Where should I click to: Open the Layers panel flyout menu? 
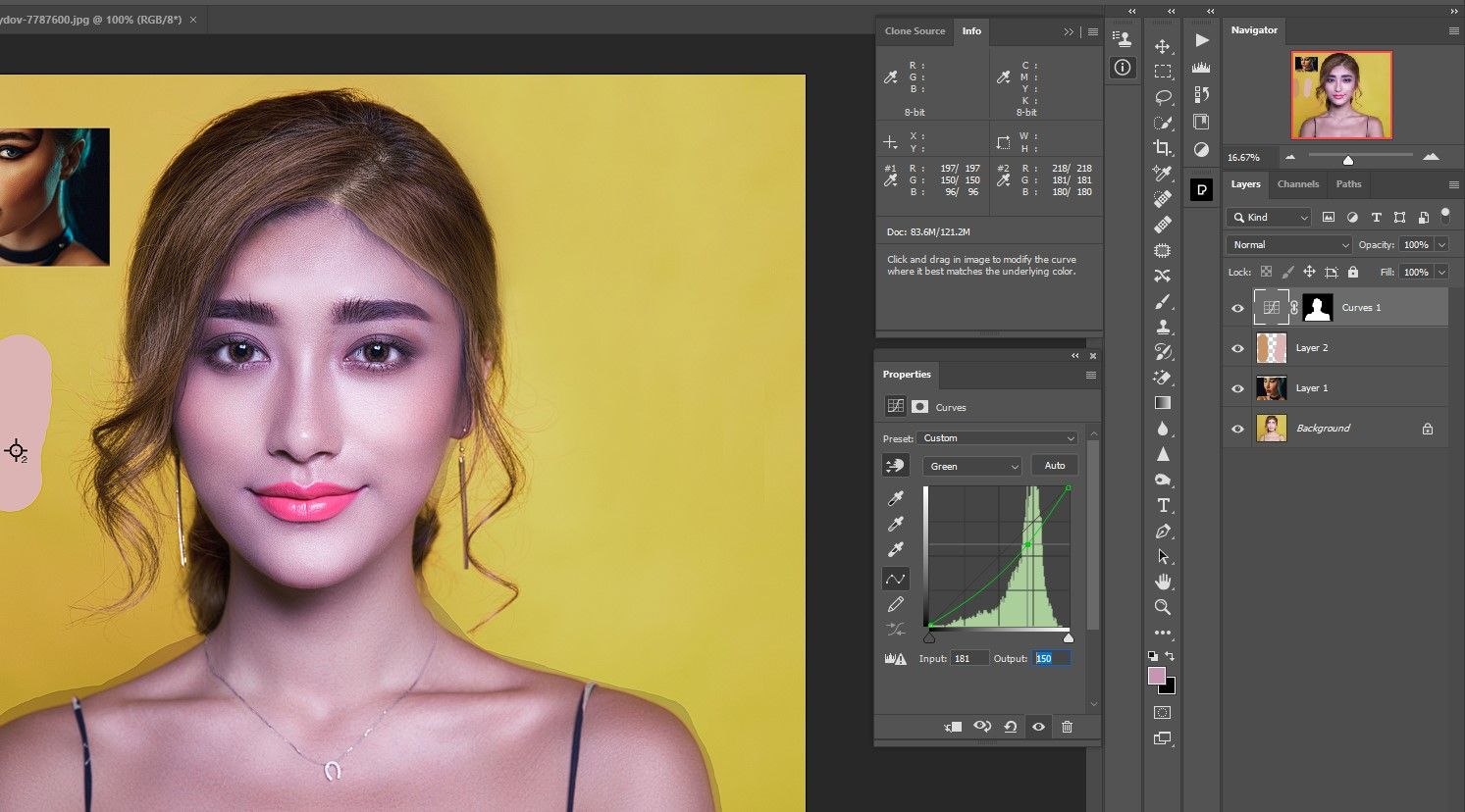coord(1453,184)
